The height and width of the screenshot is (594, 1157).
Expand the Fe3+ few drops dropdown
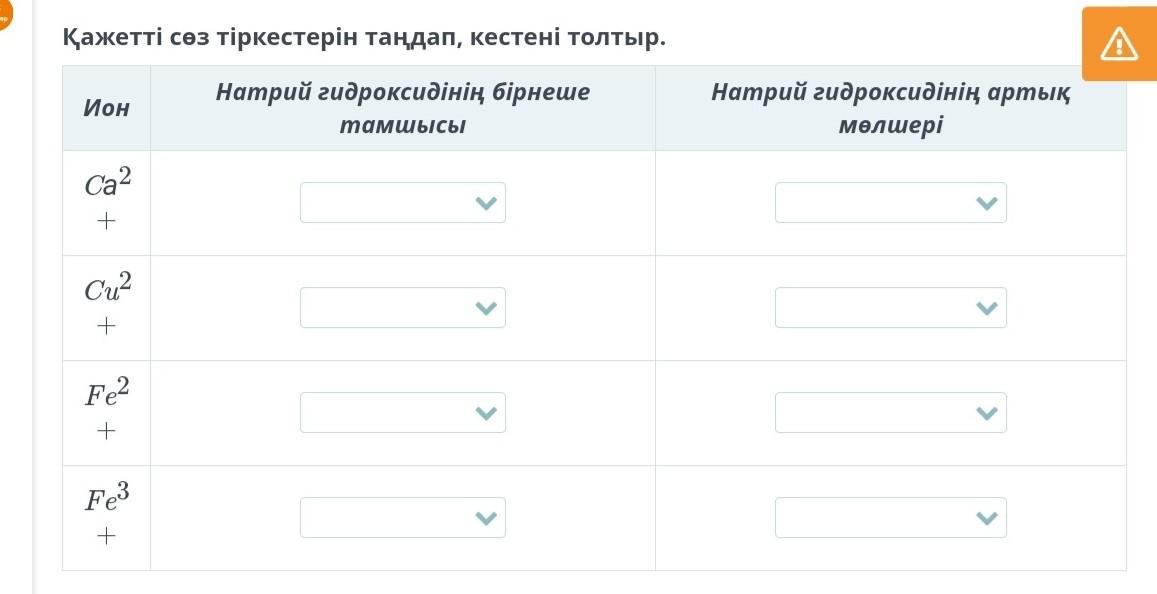tap(402, 518)
